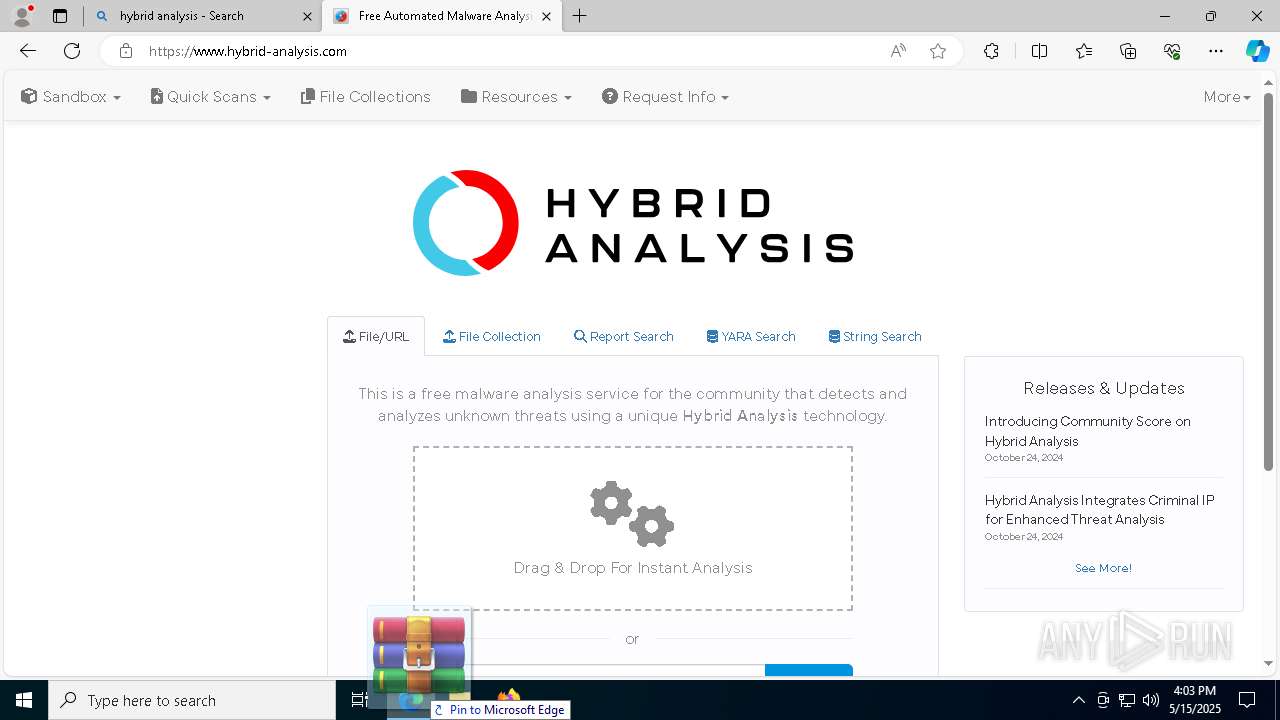Click the Hybrid Analysis logo
Screen dimensions: 1280x720
[x=633, y=223]
